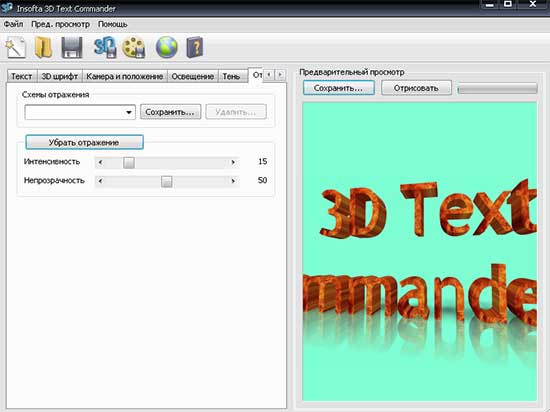The image size is (550, 412).
Task: Decrease Непрозрачность with left arrow
Action: [100, 181]
